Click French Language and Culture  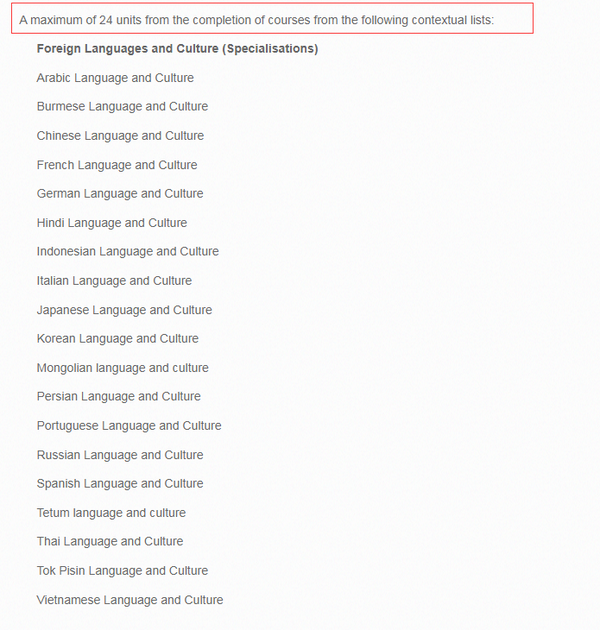pos(117,165)
